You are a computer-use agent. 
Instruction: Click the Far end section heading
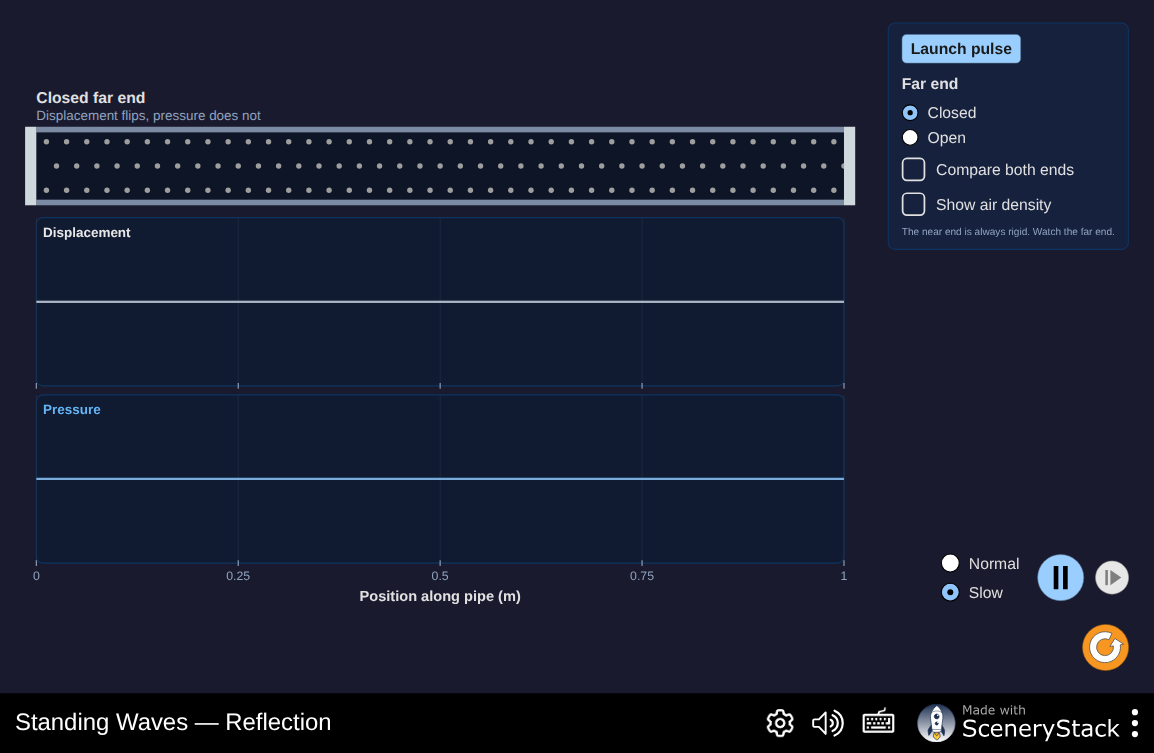coord(930,84)
